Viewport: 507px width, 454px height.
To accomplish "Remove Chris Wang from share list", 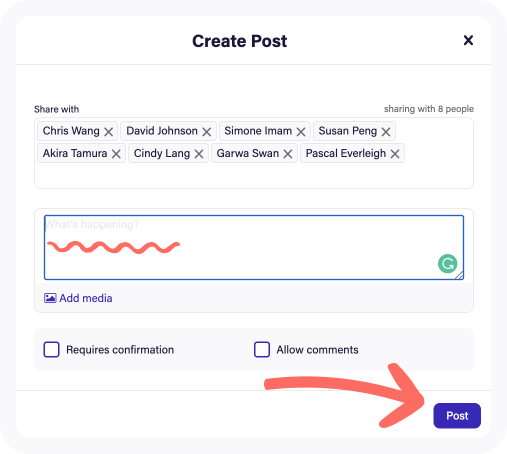I will click(108, 132).
